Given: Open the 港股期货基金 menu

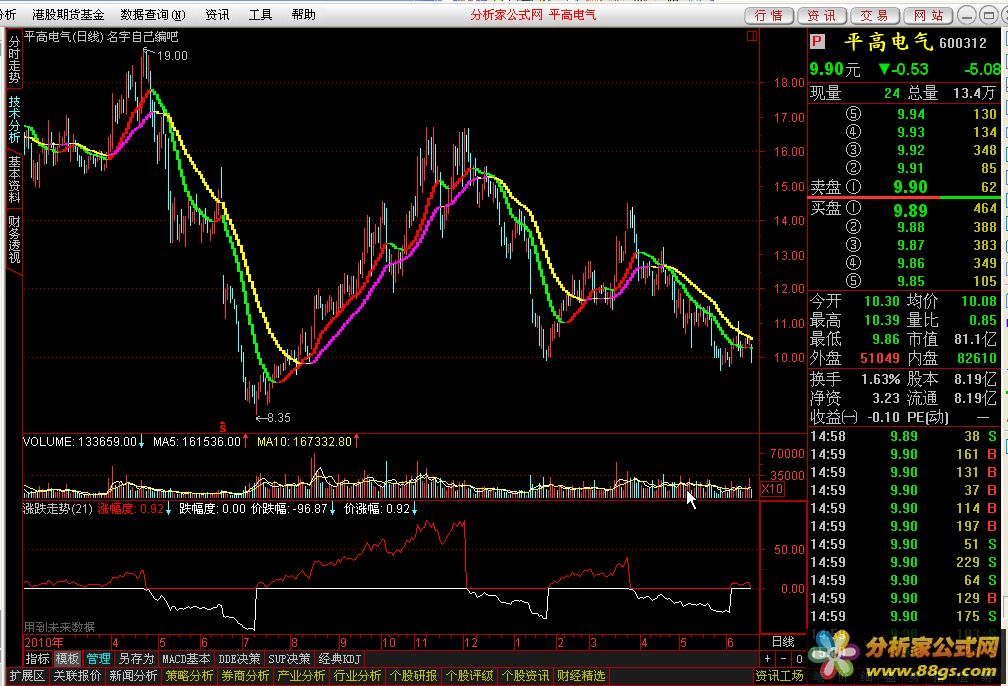Looking at the screenshot, I should click(68, 14).
